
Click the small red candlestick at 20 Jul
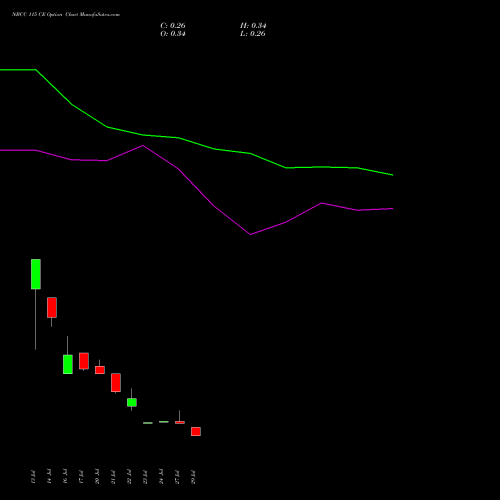(x=100, y=370)
